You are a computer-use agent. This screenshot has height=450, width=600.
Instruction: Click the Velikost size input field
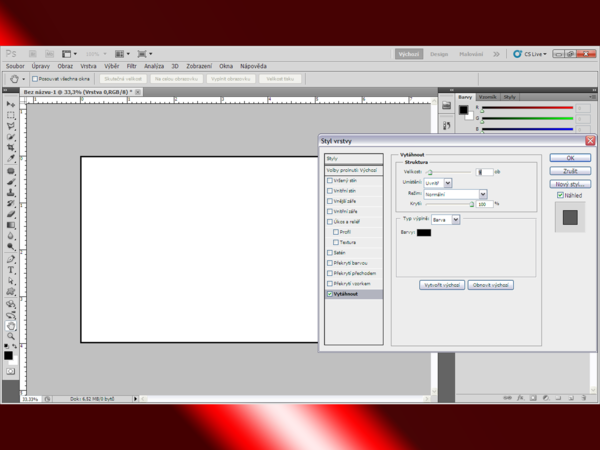point(486,172)
